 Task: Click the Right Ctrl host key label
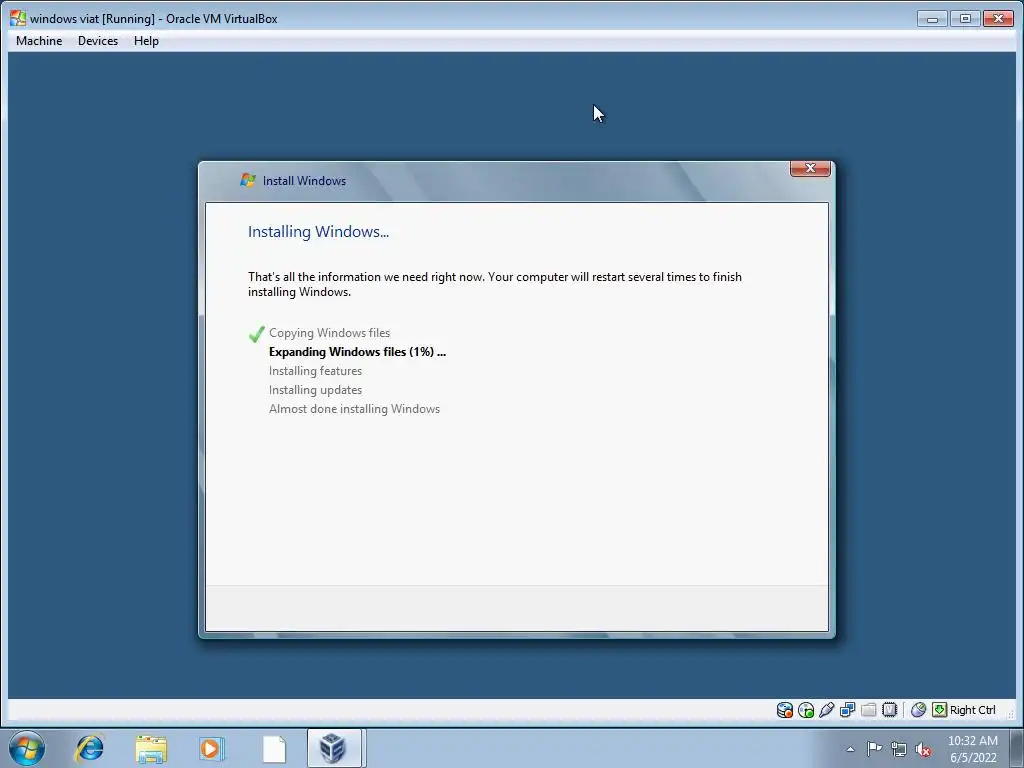tap(972, 710)
